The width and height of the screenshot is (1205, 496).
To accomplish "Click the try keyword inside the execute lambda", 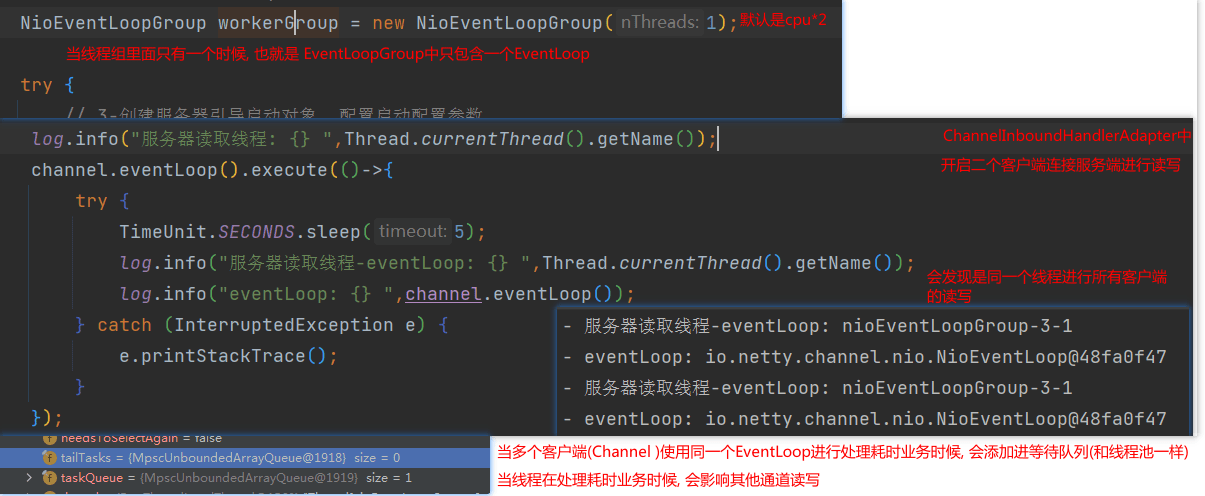I will click(91, 201).
